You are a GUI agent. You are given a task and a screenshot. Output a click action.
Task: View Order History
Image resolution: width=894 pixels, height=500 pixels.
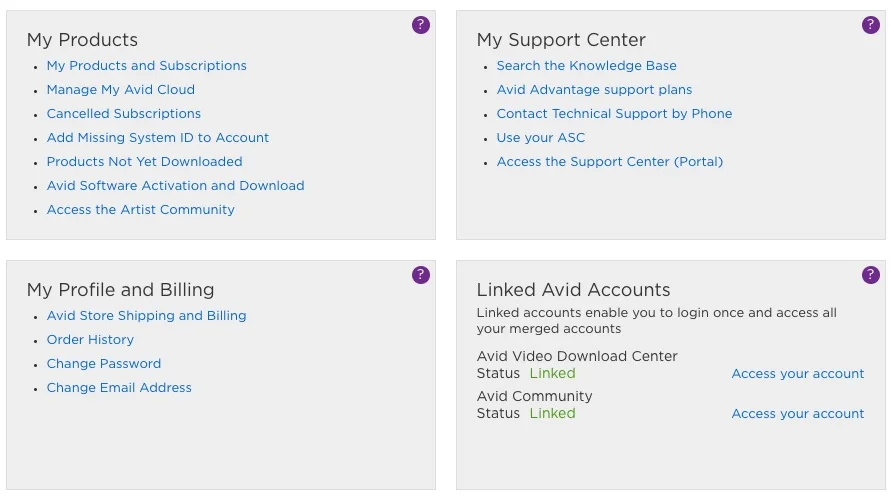coord(90,339)
